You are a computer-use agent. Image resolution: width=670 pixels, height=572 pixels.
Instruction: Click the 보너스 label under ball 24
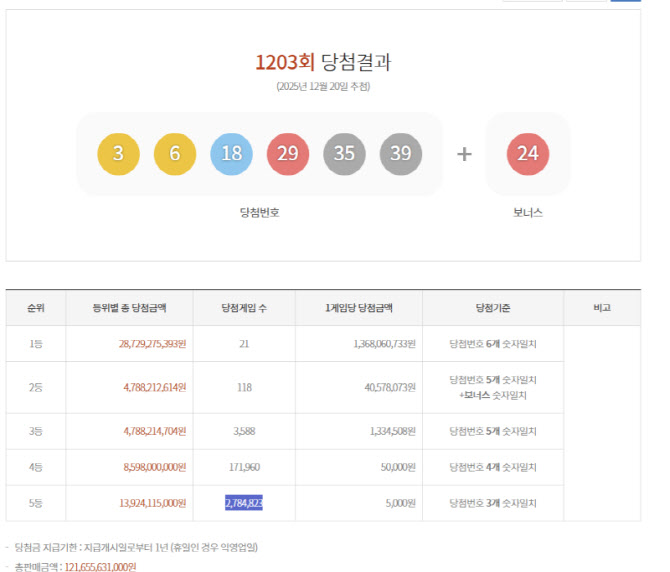click(527, 212)
